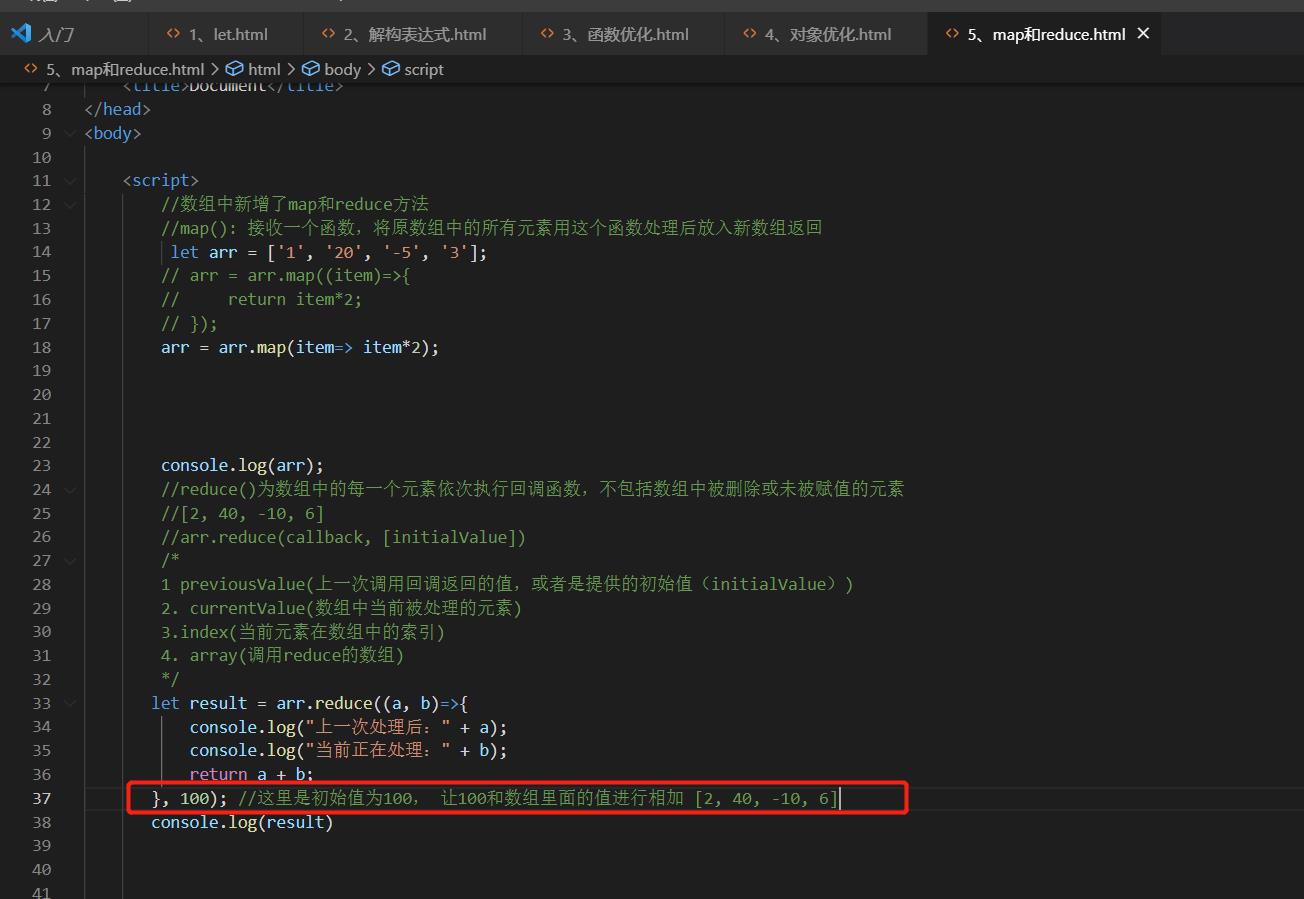The height and width of the screenshot is (899, 1304).
Task: Click comment //数组中新增了map和reduce方法
Action: 295,204
